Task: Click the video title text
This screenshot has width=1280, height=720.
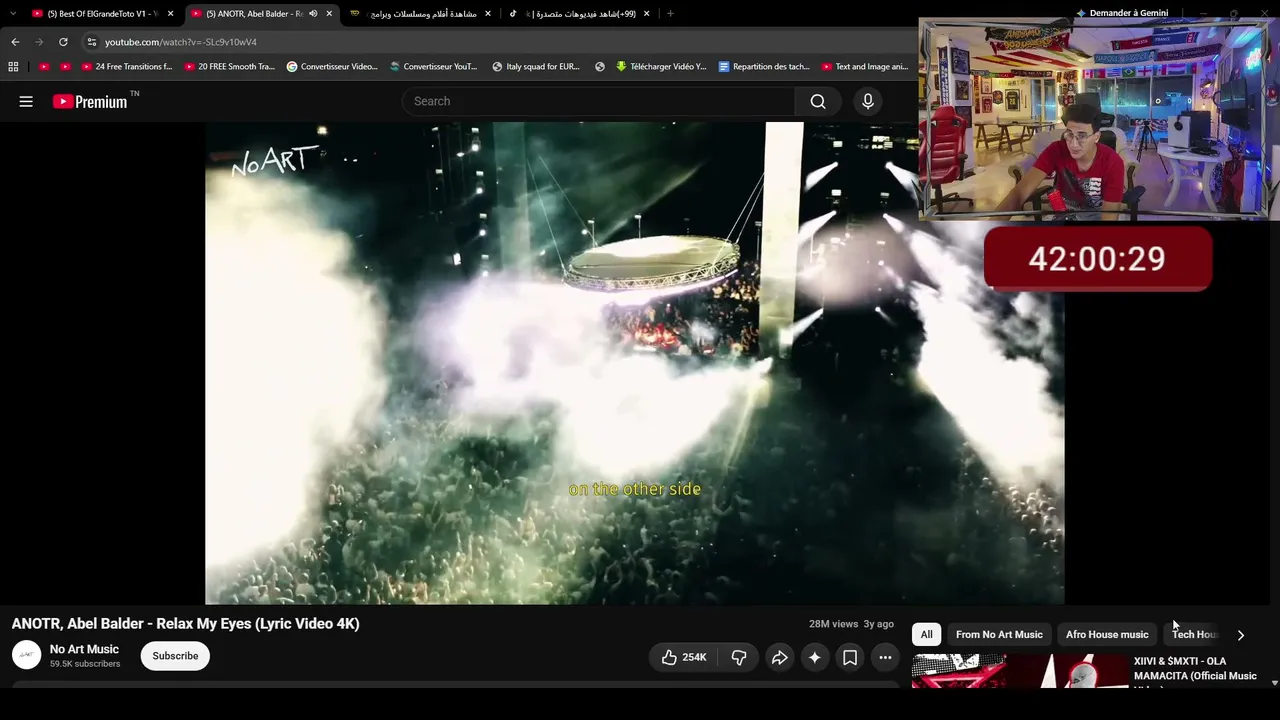Action: tap(185, 624)
